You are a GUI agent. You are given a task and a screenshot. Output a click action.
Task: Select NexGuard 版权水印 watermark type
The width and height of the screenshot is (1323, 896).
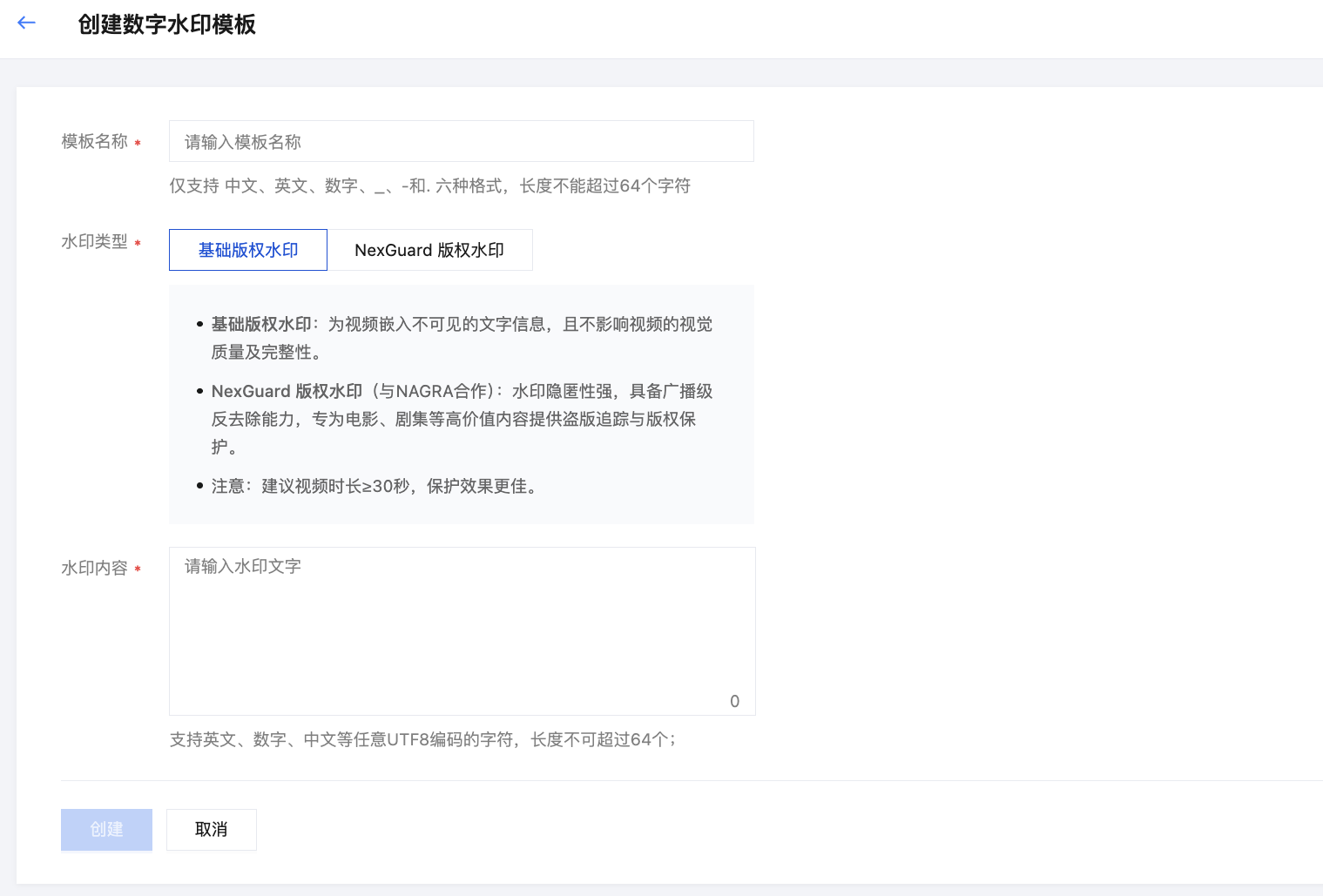coord(429,250)
